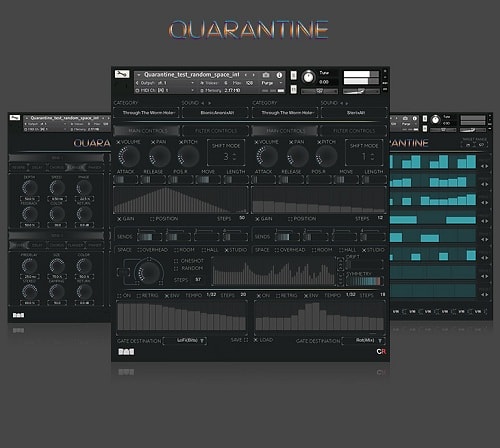Go to next instrument with header right arrow
500x448 pixels.
point(254,75)
